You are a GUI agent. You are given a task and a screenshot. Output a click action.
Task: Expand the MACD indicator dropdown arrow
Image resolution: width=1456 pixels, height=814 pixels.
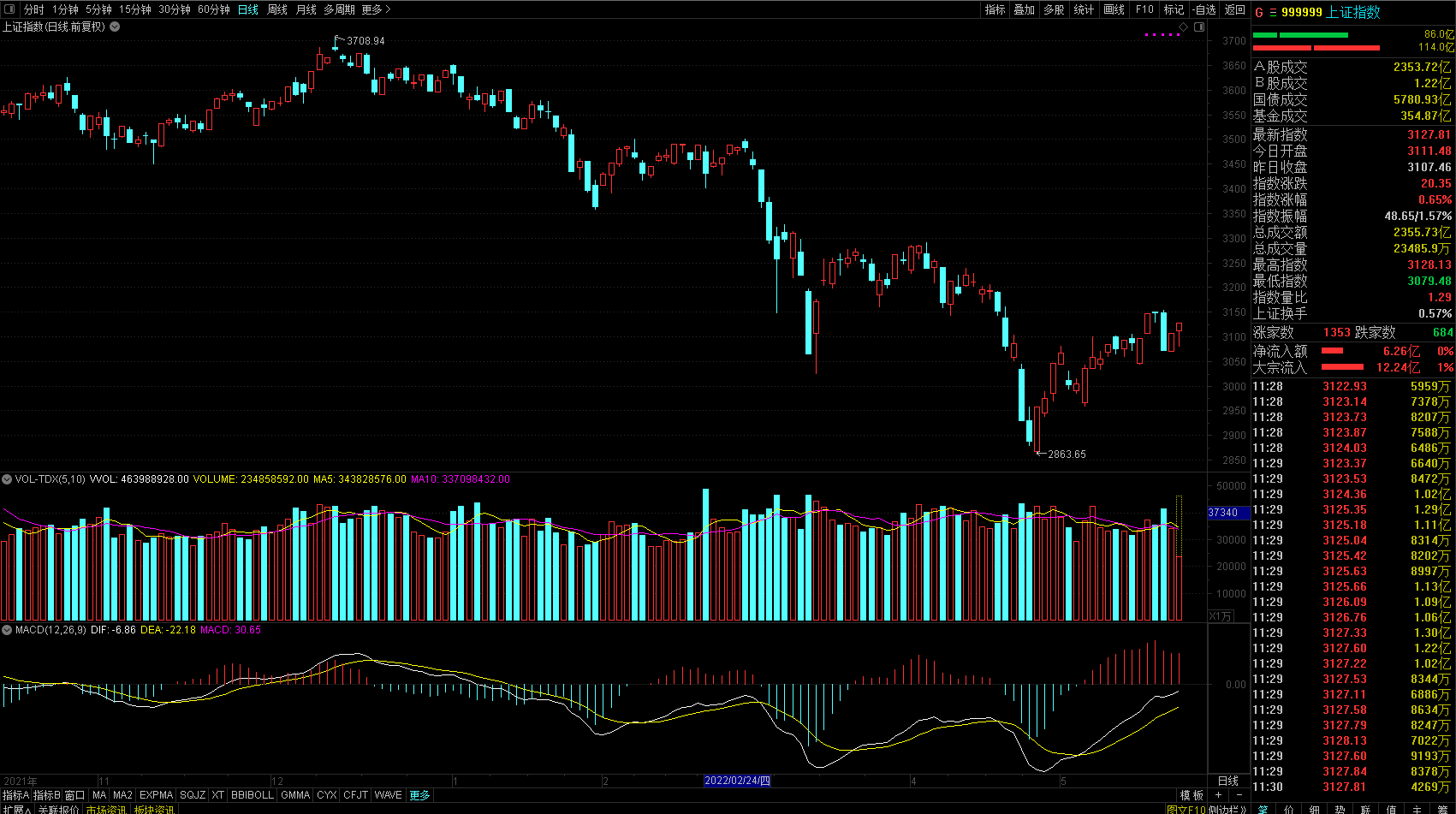(x=7, y=630)
